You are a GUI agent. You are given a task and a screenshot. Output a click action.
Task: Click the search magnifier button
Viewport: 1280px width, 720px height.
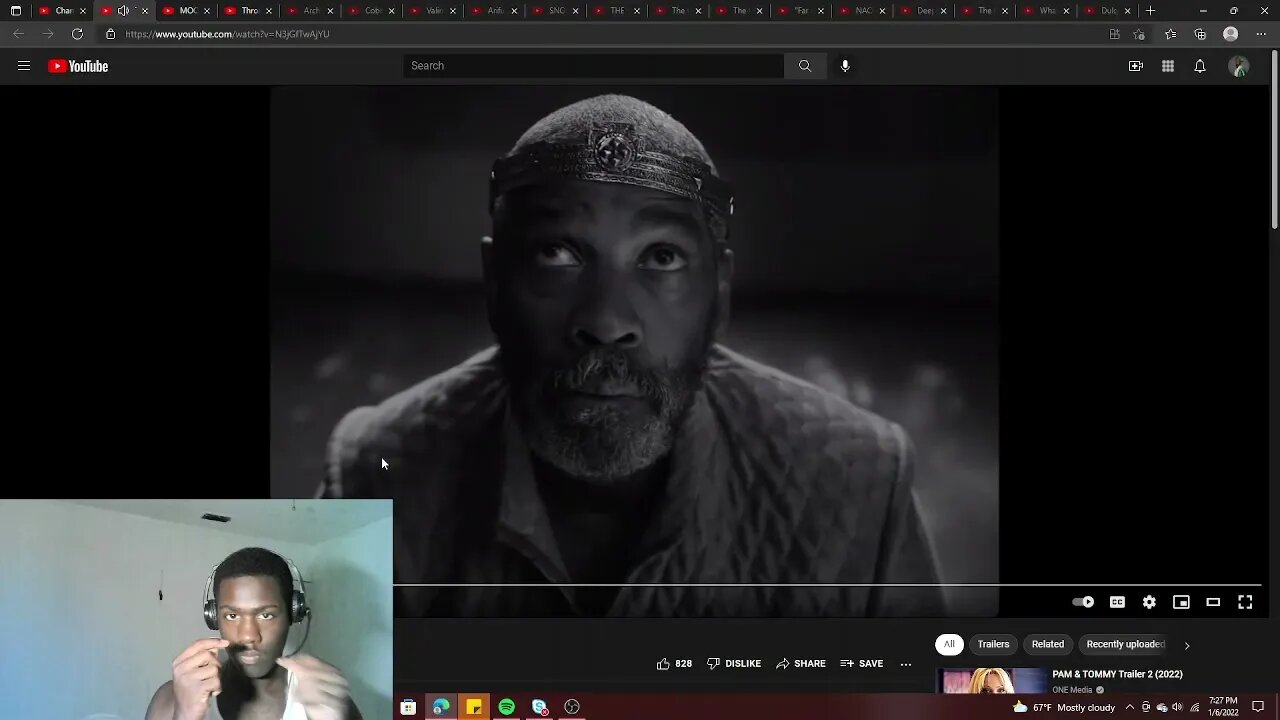coord(805,66)
